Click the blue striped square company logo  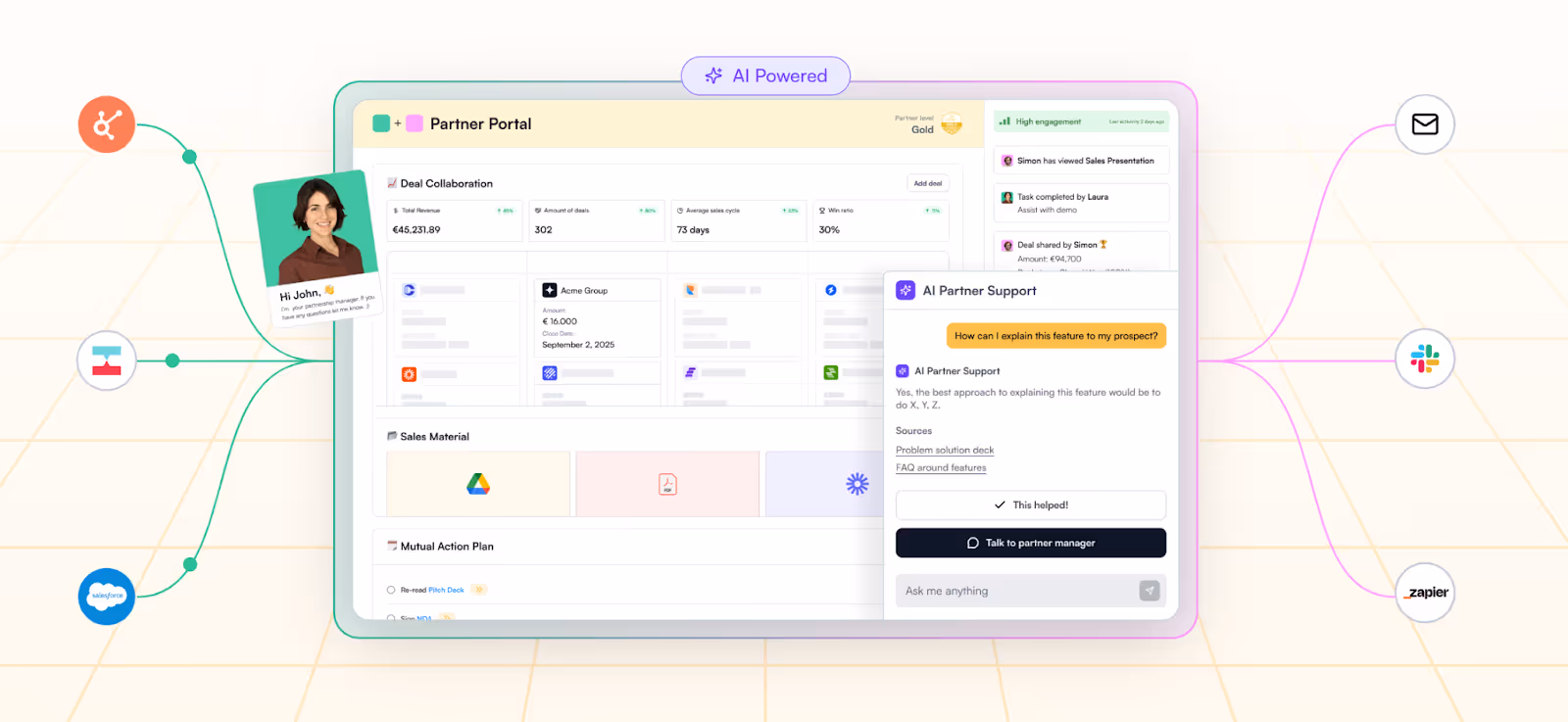[x=550, y=373]
